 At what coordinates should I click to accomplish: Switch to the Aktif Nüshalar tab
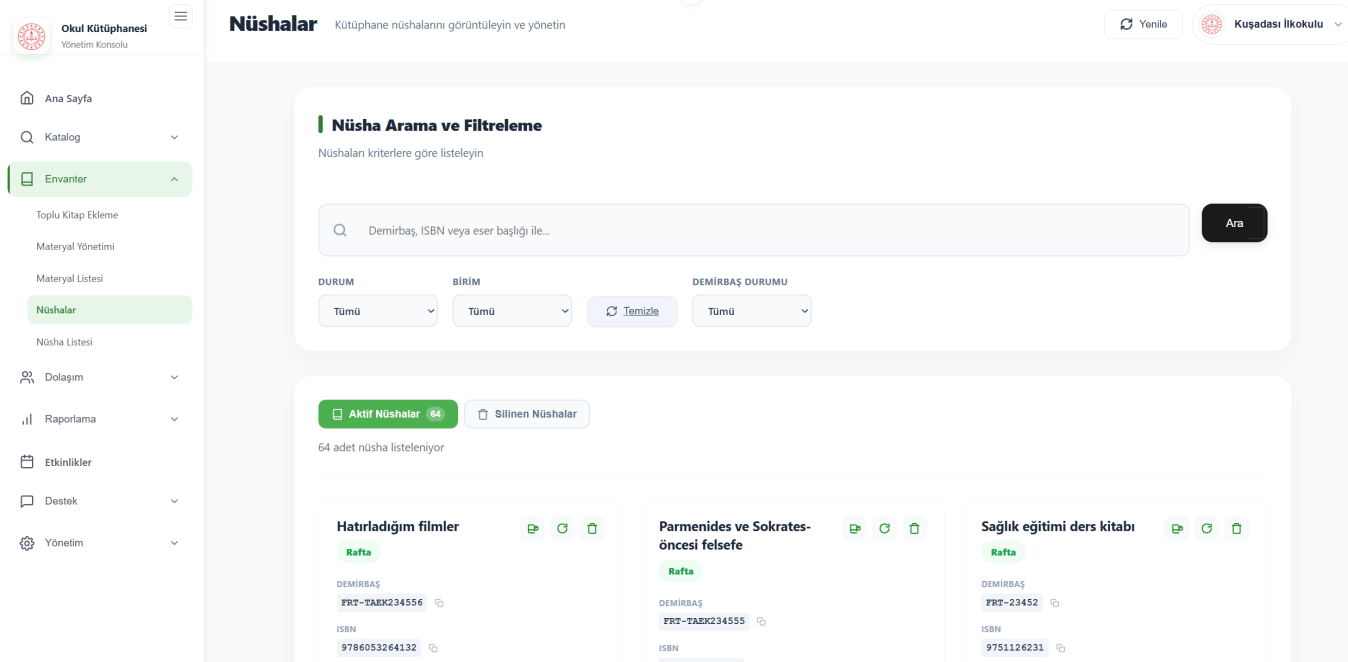[388, 414]
